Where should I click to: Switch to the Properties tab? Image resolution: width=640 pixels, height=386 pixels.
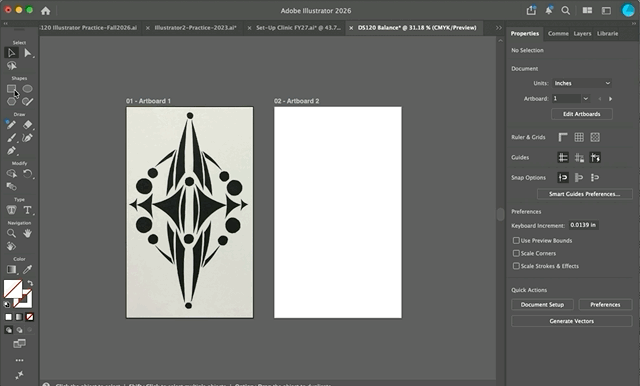click(525, 33)
